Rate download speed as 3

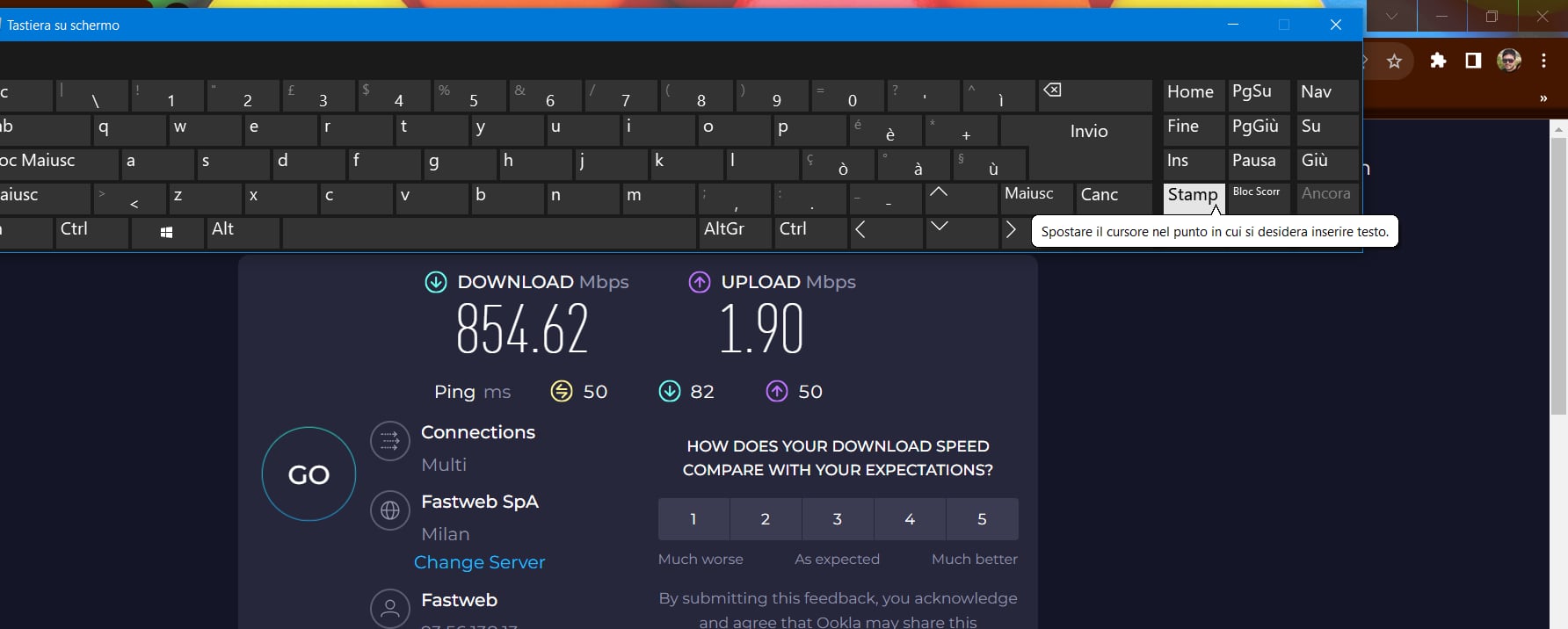coord(838,519)
